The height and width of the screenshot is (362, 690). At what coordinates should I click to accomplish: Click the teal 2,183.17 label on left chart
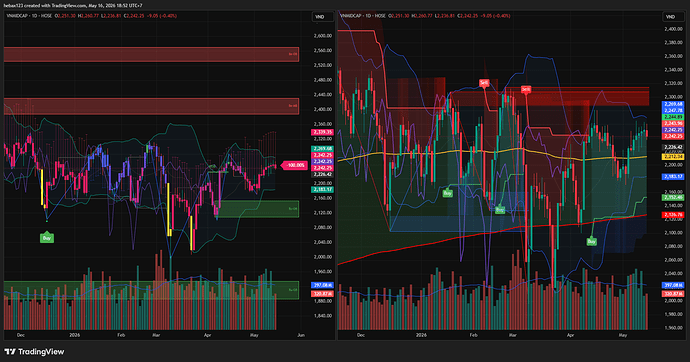(323, 190)
